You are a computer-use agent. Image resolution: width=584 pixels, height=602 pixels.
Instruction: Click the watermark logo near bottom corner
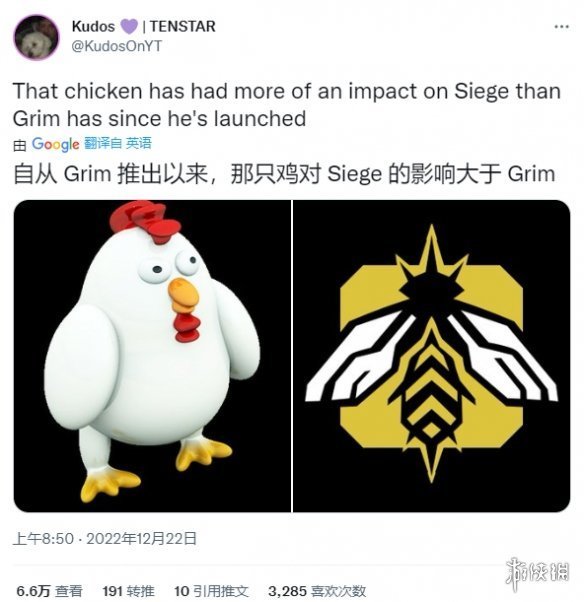pyautogui.click(x=537, y=574)
